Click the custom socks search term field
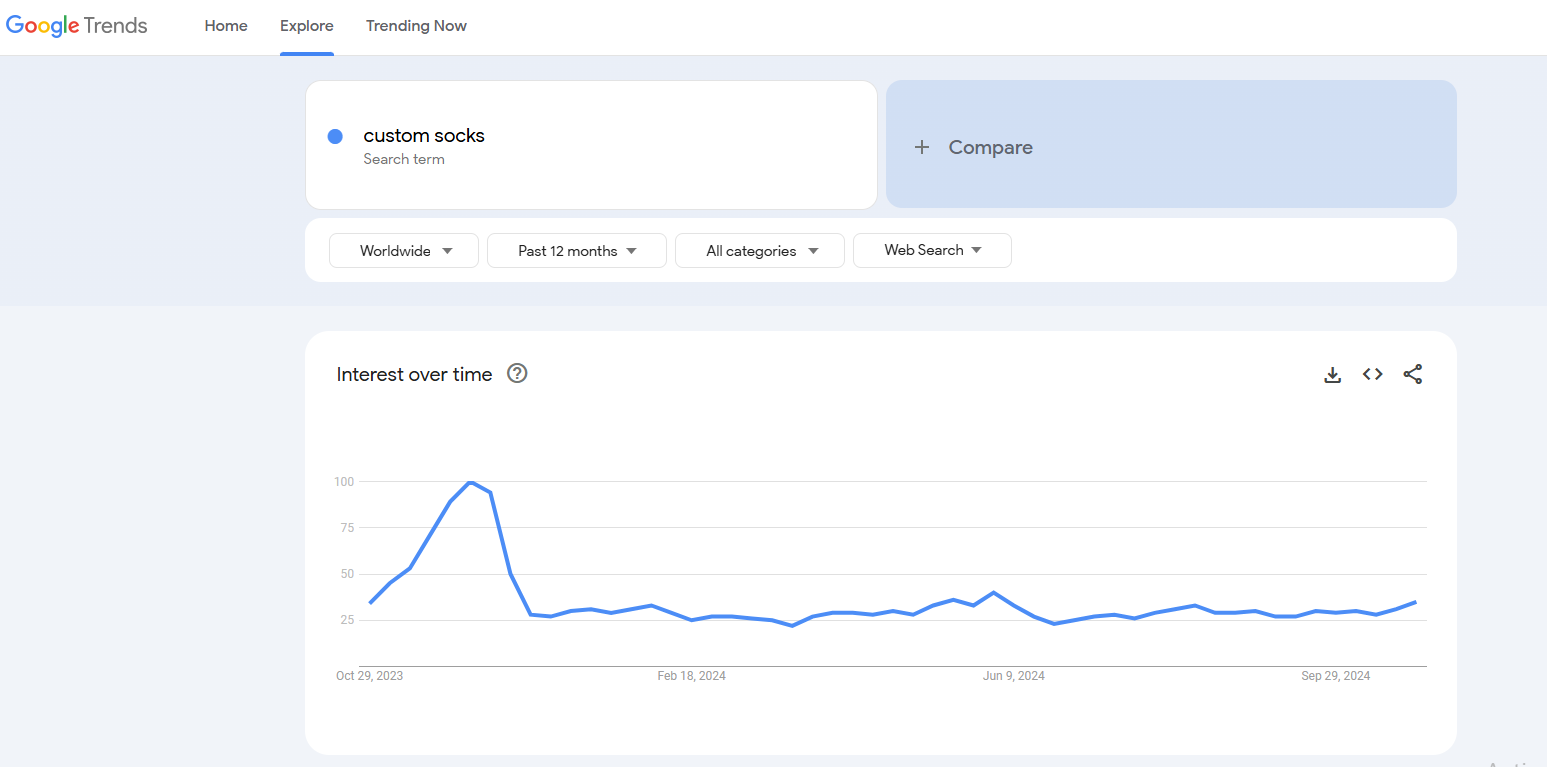This screenshot has width=1547, height=767. 591,145
